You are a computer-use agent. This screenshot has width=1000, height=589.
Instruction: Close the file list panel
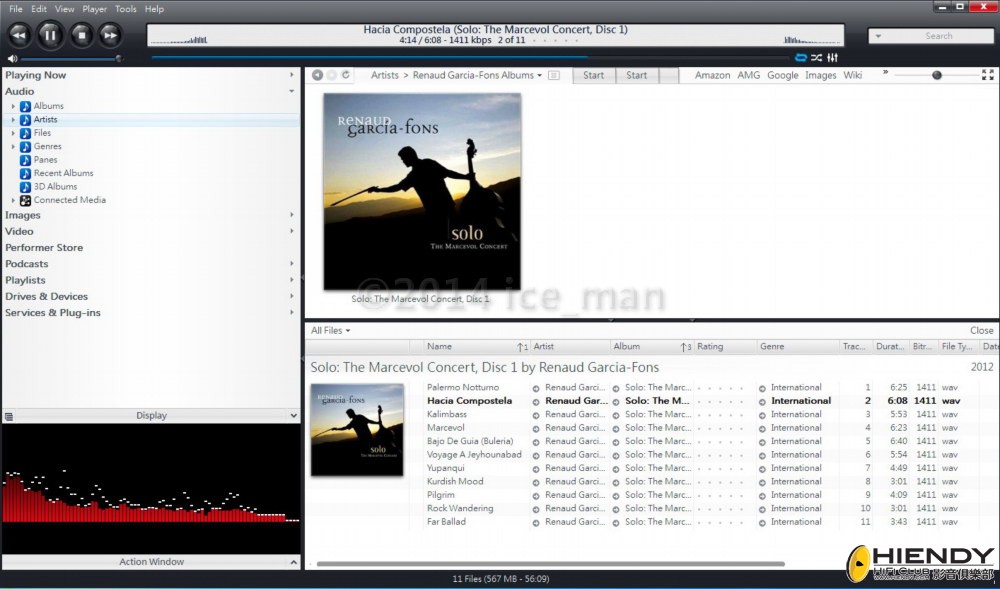pyautogui.click(x=981, y=331)
